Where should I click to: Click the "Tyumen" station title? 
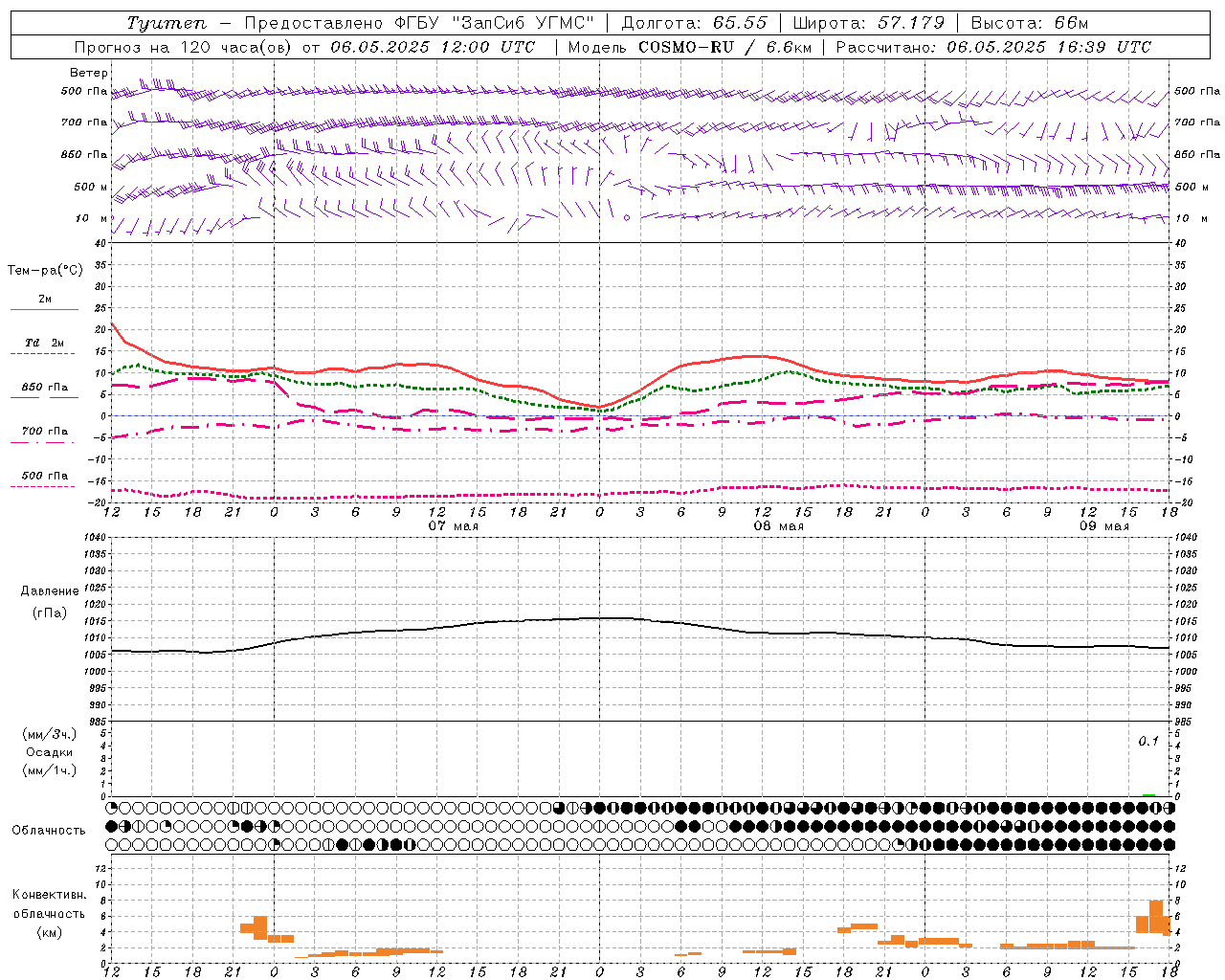tap(167, 23)
